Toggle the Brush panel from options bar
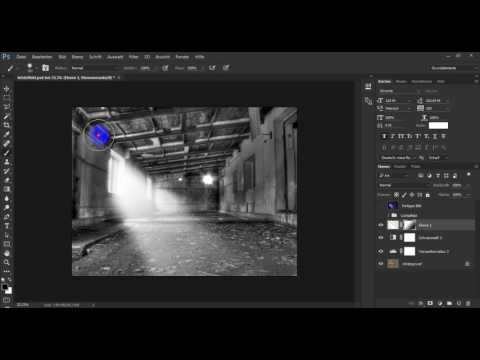The image size is (480, 360). [x=45, y=68]
